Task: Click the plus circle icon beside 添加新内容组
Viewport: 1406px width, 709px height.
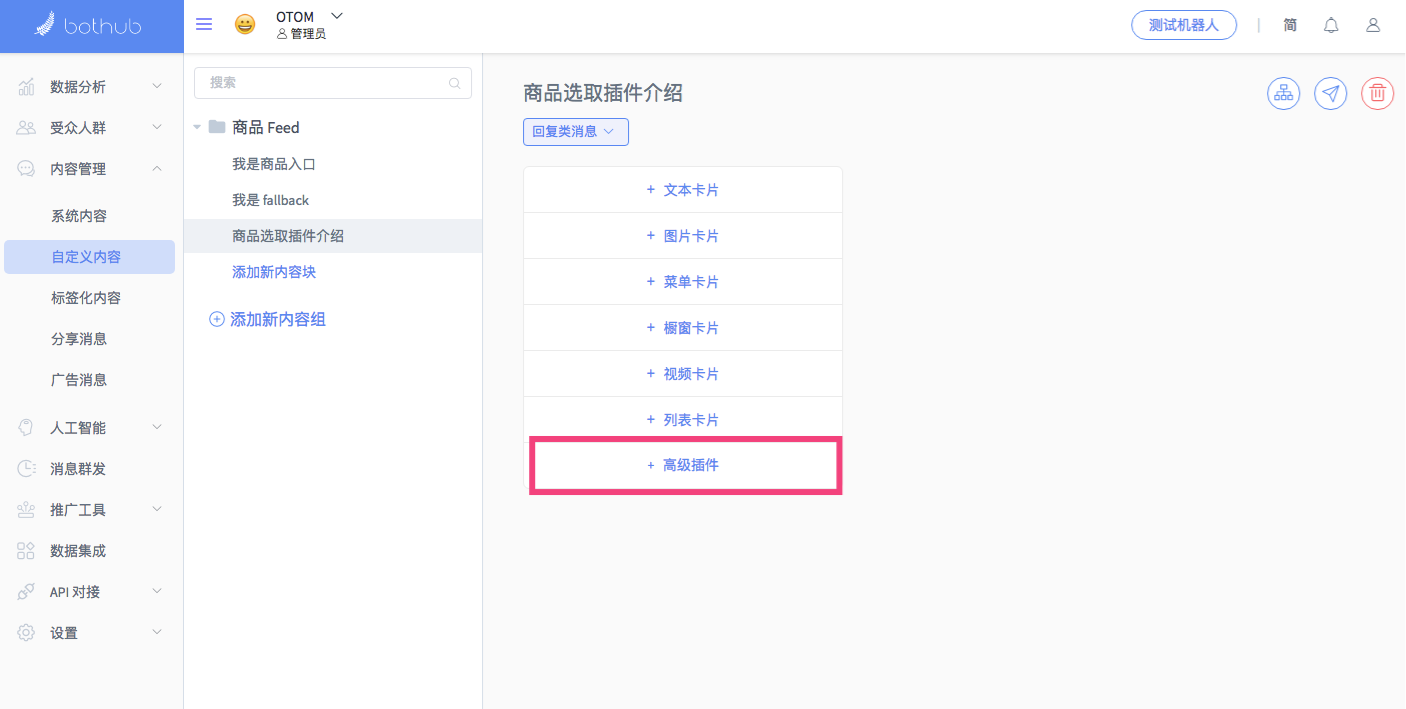Action: [217, 320]
